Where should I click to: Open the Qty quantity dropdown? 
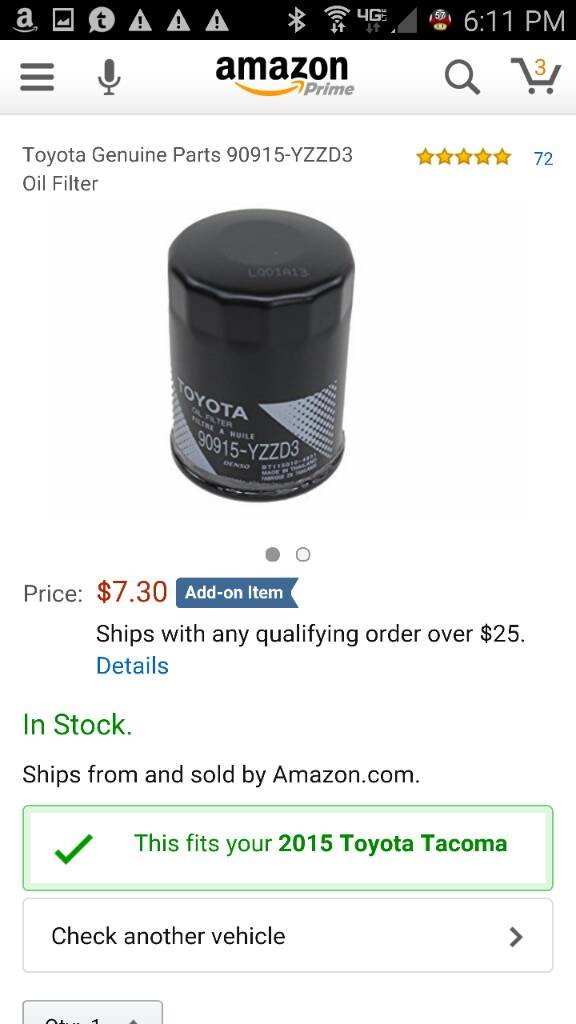(93, 1012)
